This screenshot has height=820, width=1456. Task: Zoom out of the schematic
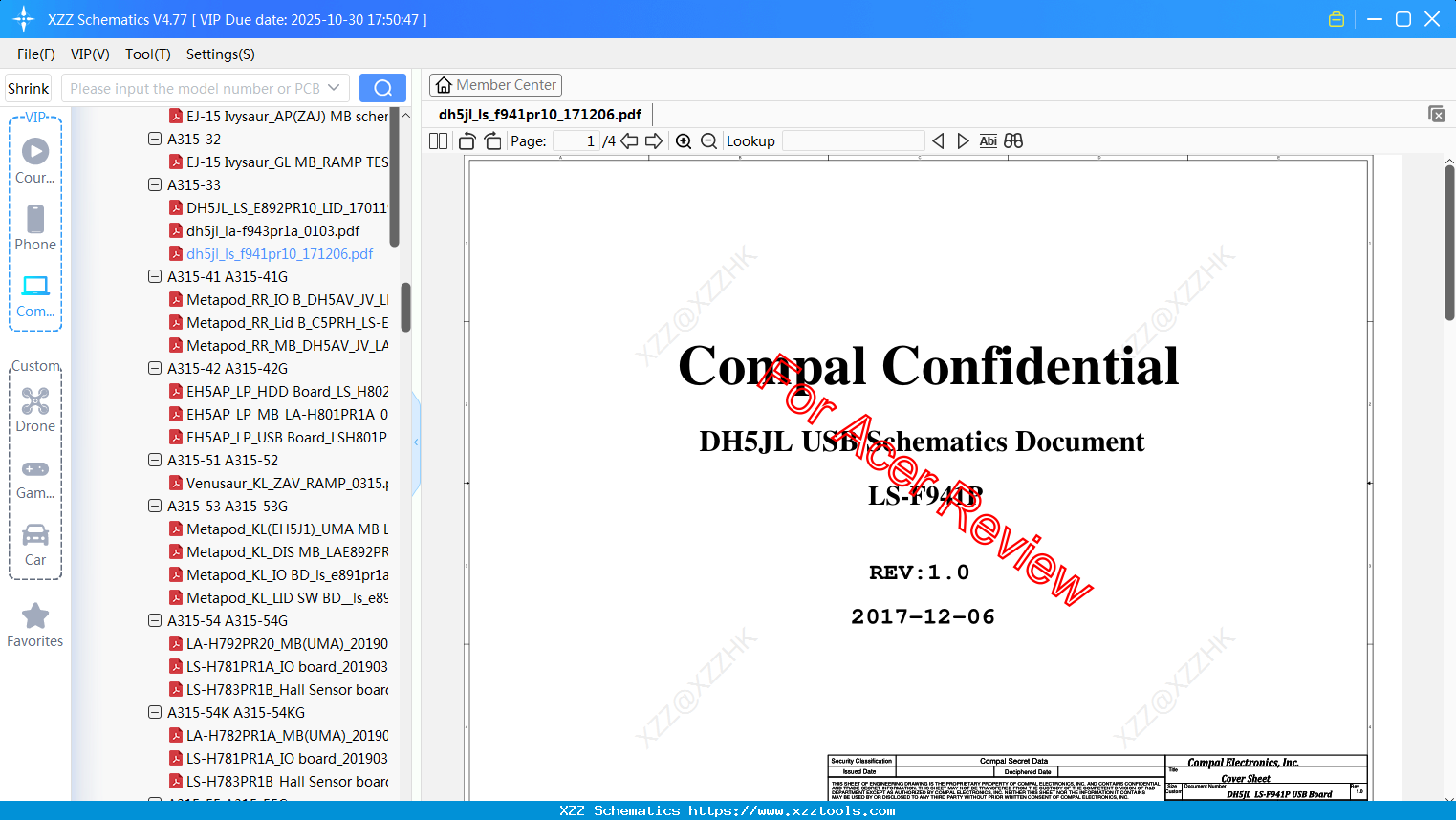(x=708, y=141)
